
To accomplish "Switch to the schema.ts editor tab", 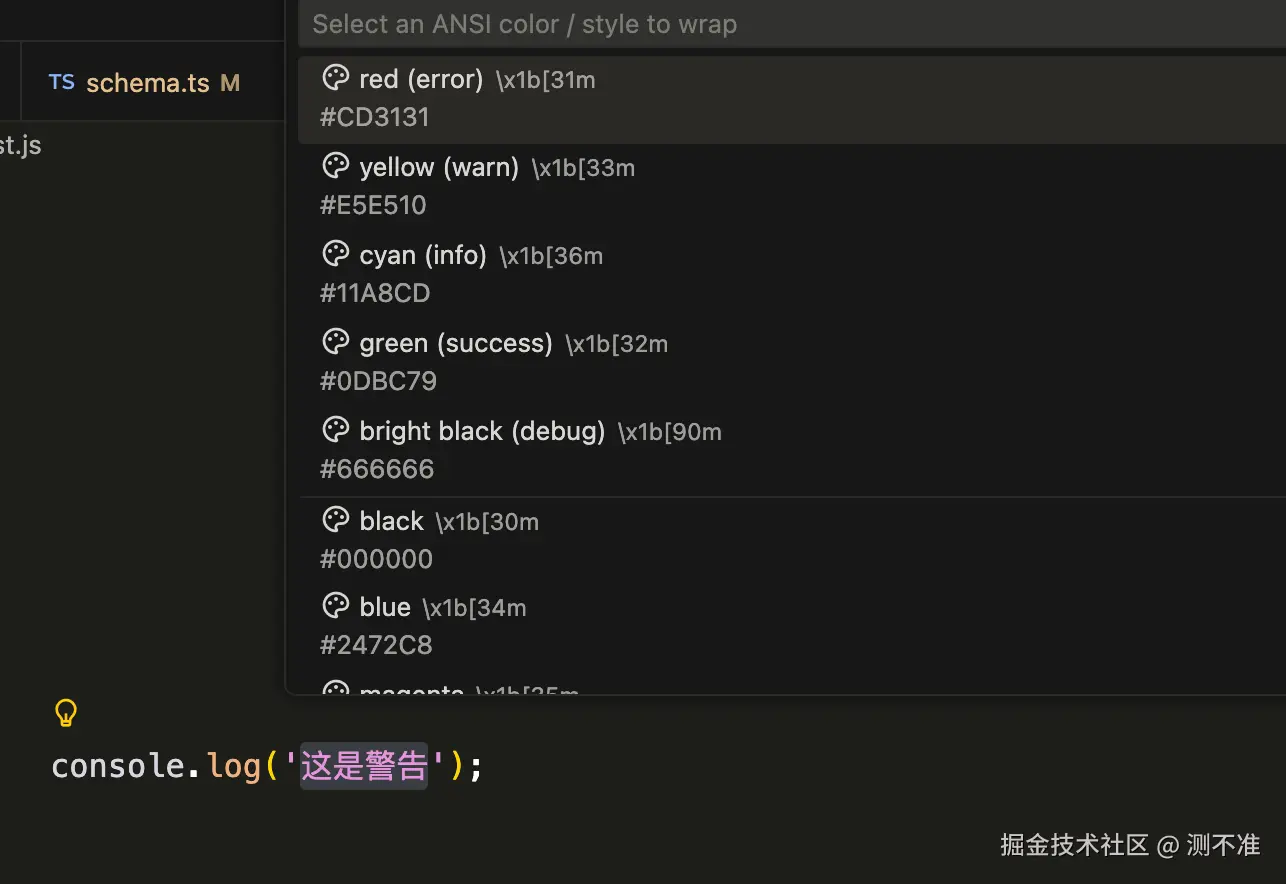I will (x=145, y=82).
